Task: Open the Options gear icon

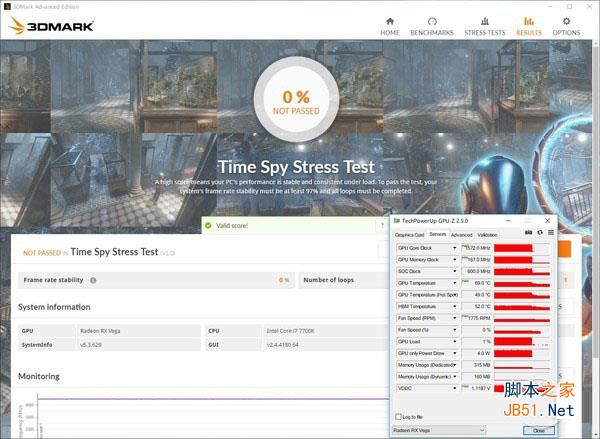Action: tap(566, 21)
